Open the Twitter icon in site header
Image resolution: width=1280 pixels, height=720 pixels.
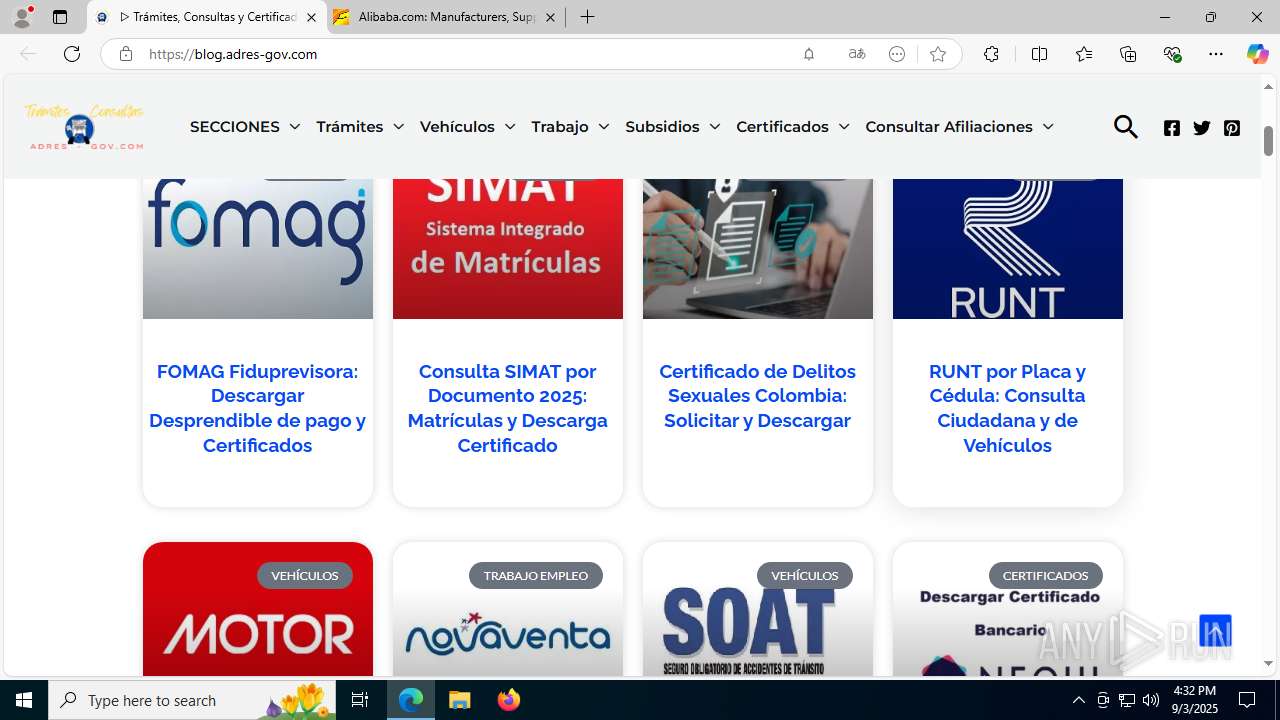[x=1202, y=128]
